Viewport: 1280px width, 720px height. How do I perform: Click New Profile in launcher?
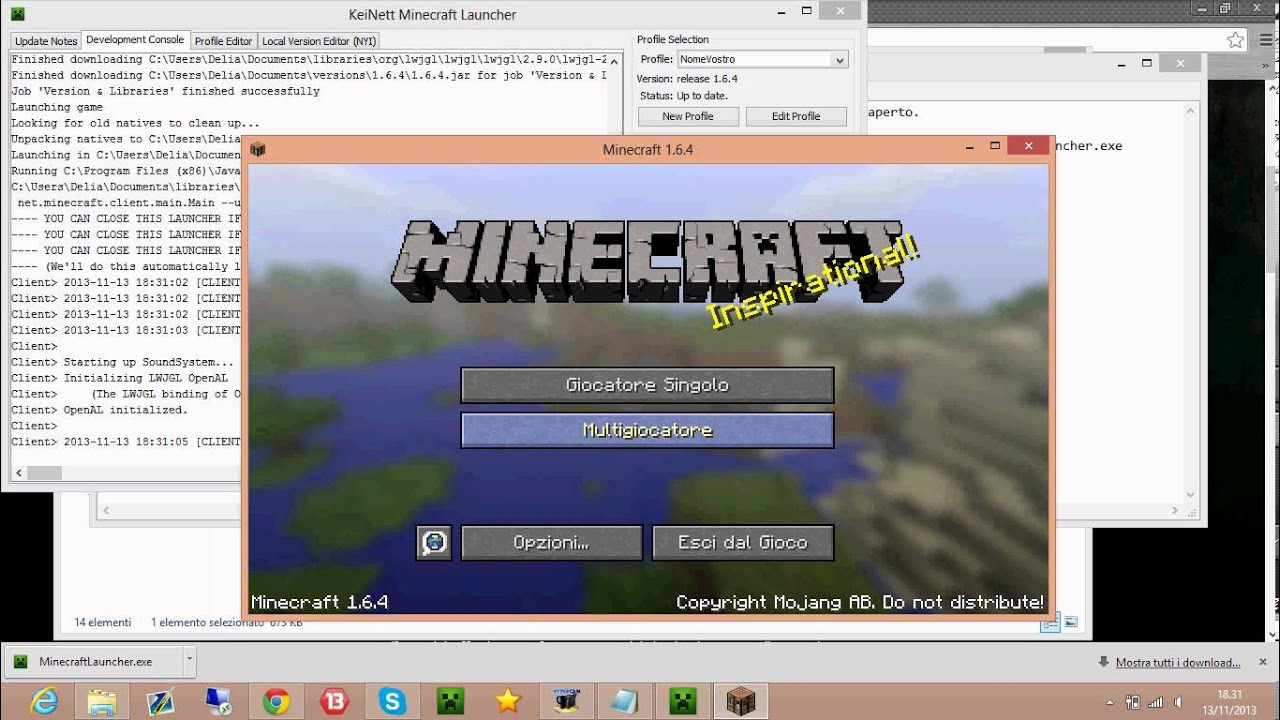(688, 116)
